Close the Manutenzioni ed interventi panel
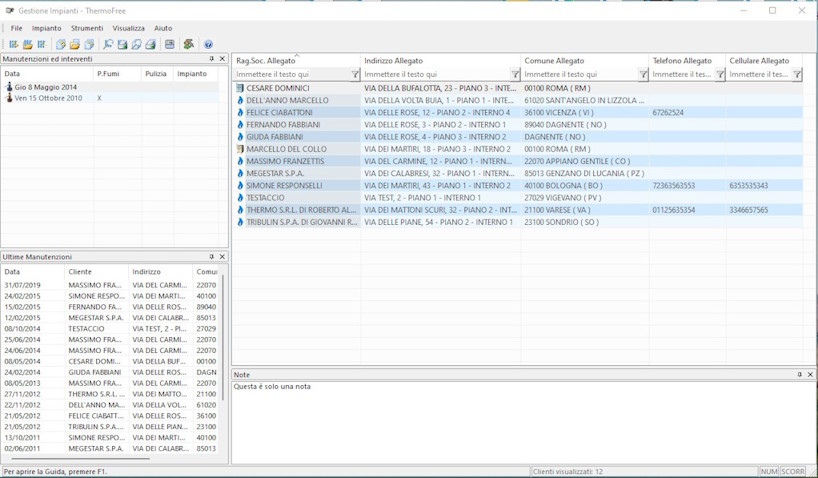Viewport: 818px width, 478px height. coord(222,59)
